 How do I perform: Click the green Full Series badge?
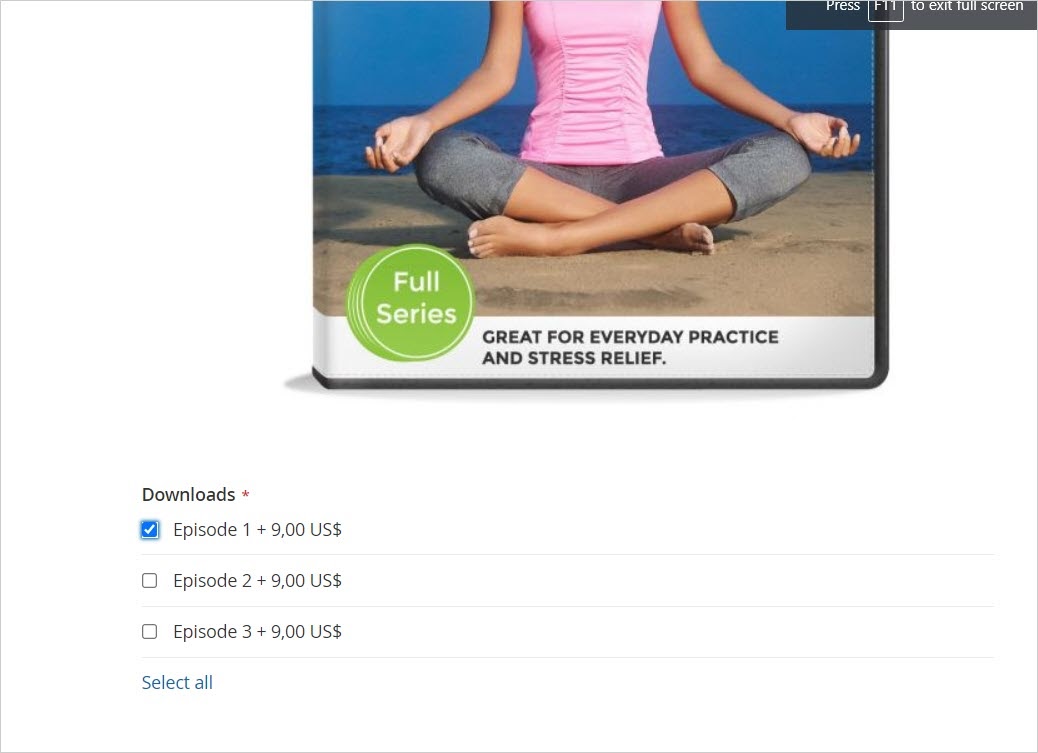pyautogui.click(x=411, y=303)
